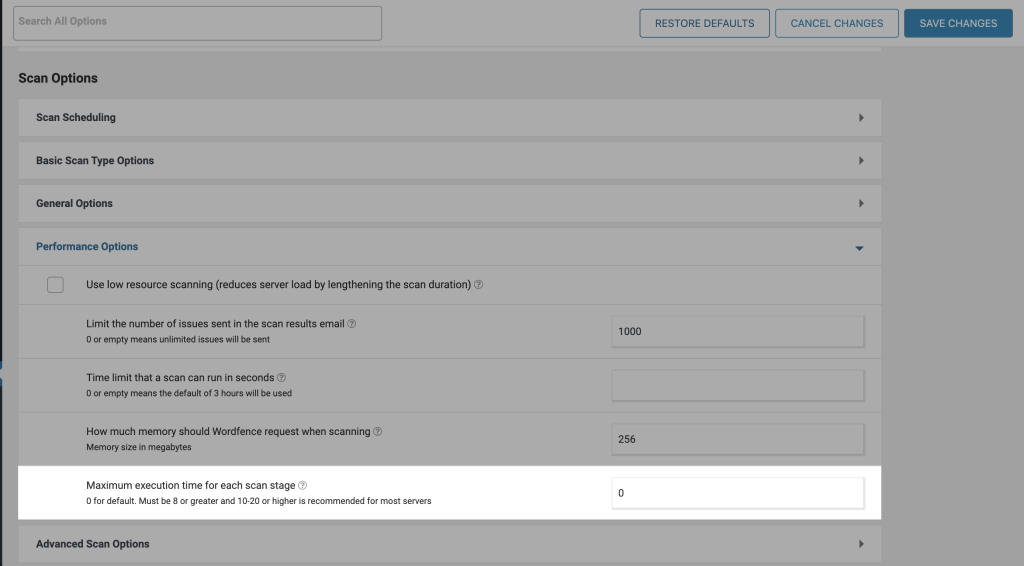Viewport: 1024px width, 566px height.
Task: Open the Scan Scheduling section title
Action: 76,118
